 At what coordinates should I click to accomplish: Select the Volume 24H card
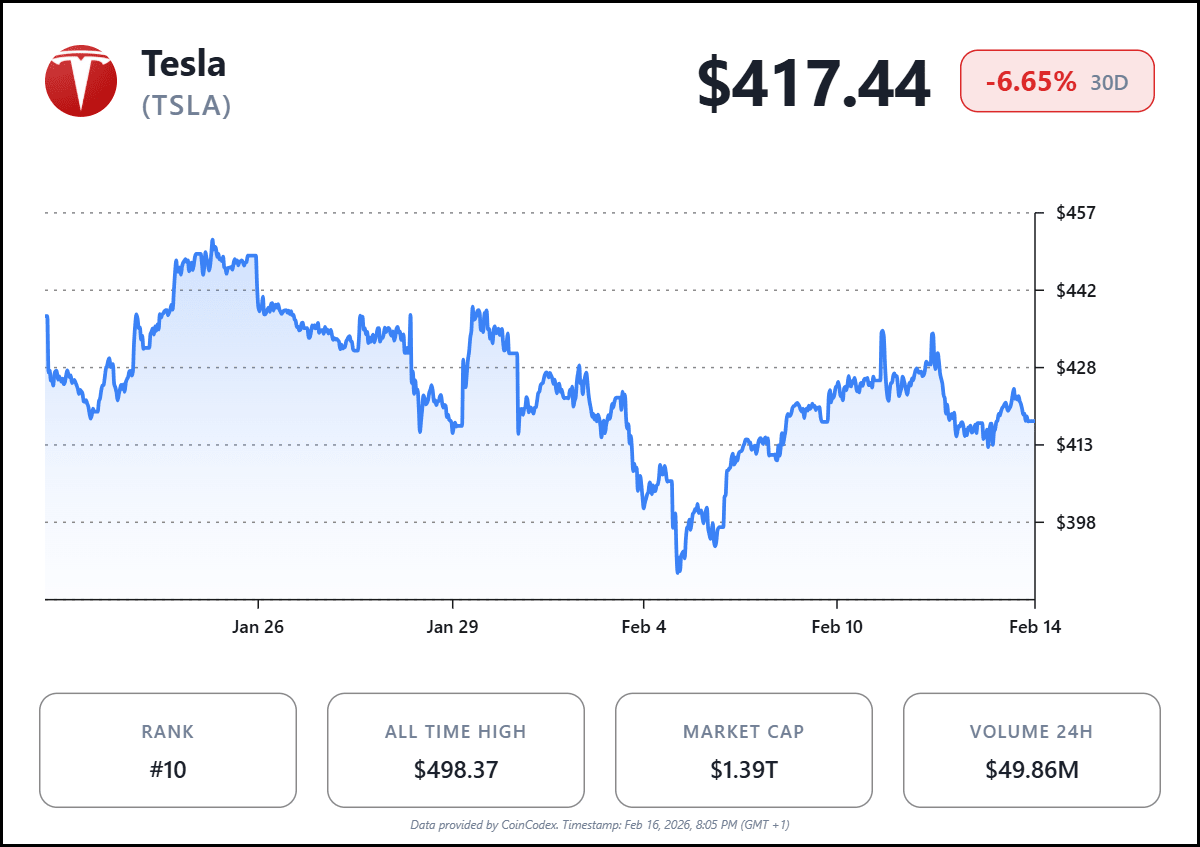coord(1031,750)
